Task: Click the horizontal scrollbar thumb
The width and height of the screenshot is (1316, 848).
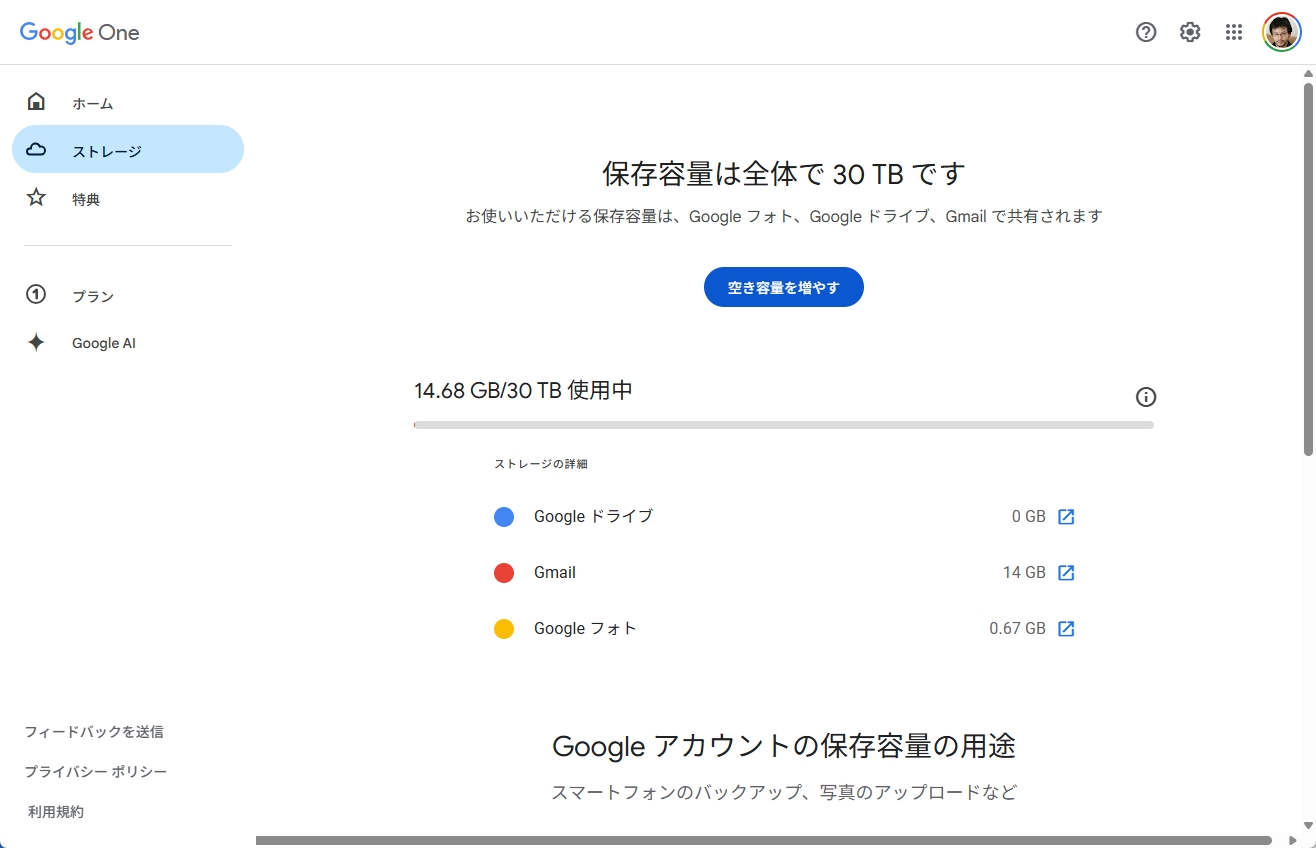Action: (x=763, y=841)
